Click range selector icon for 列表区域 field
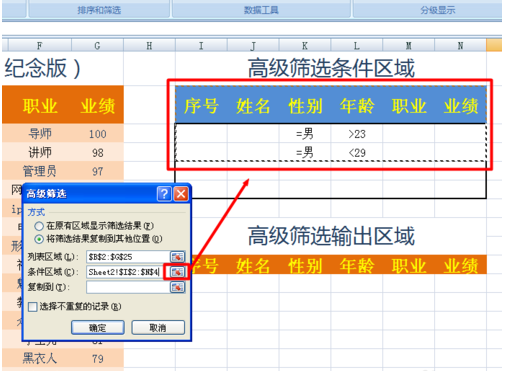 coord(177,257)
